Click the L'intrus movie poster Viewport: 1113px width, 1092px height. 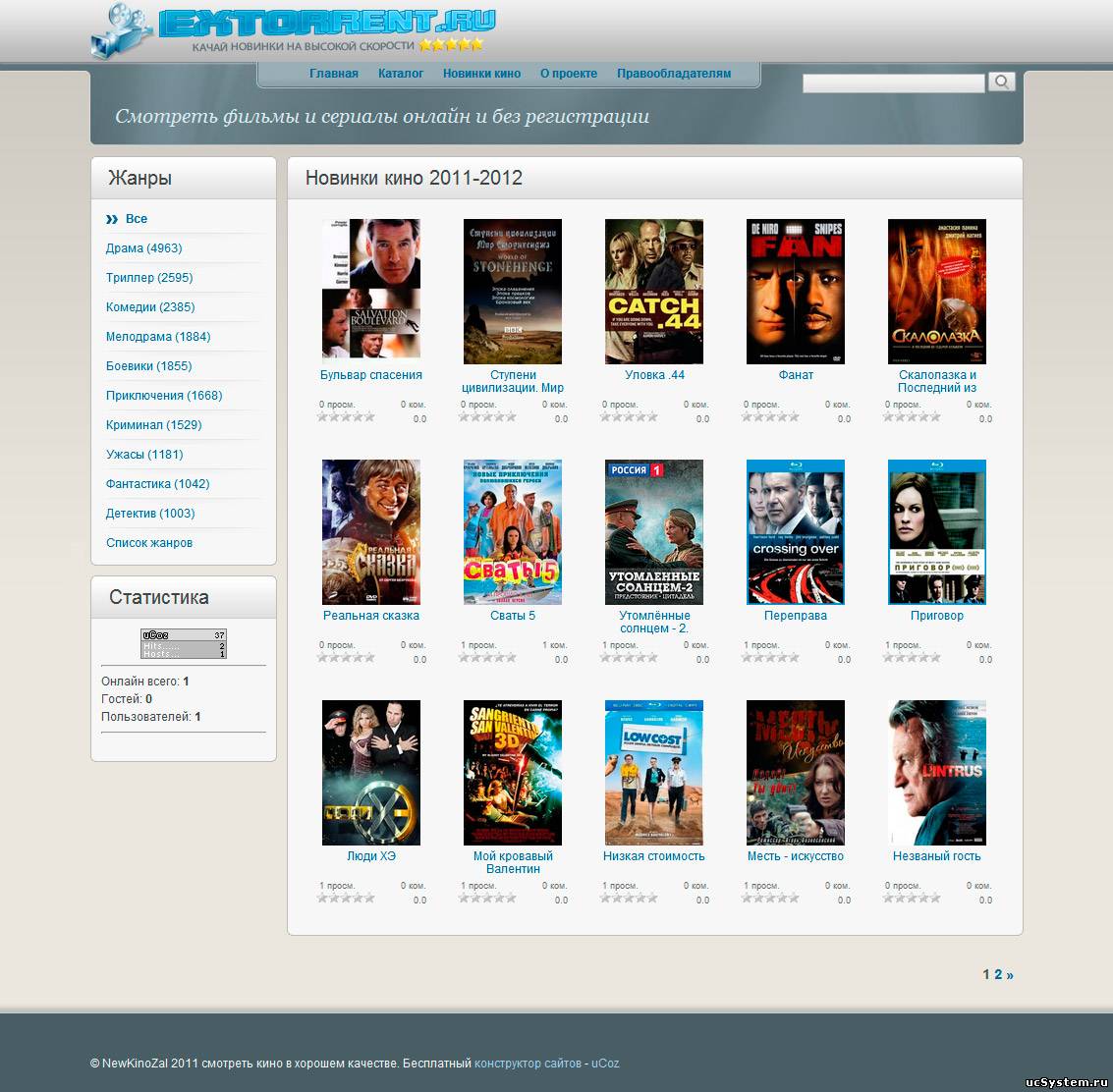[x=937, y=772]
